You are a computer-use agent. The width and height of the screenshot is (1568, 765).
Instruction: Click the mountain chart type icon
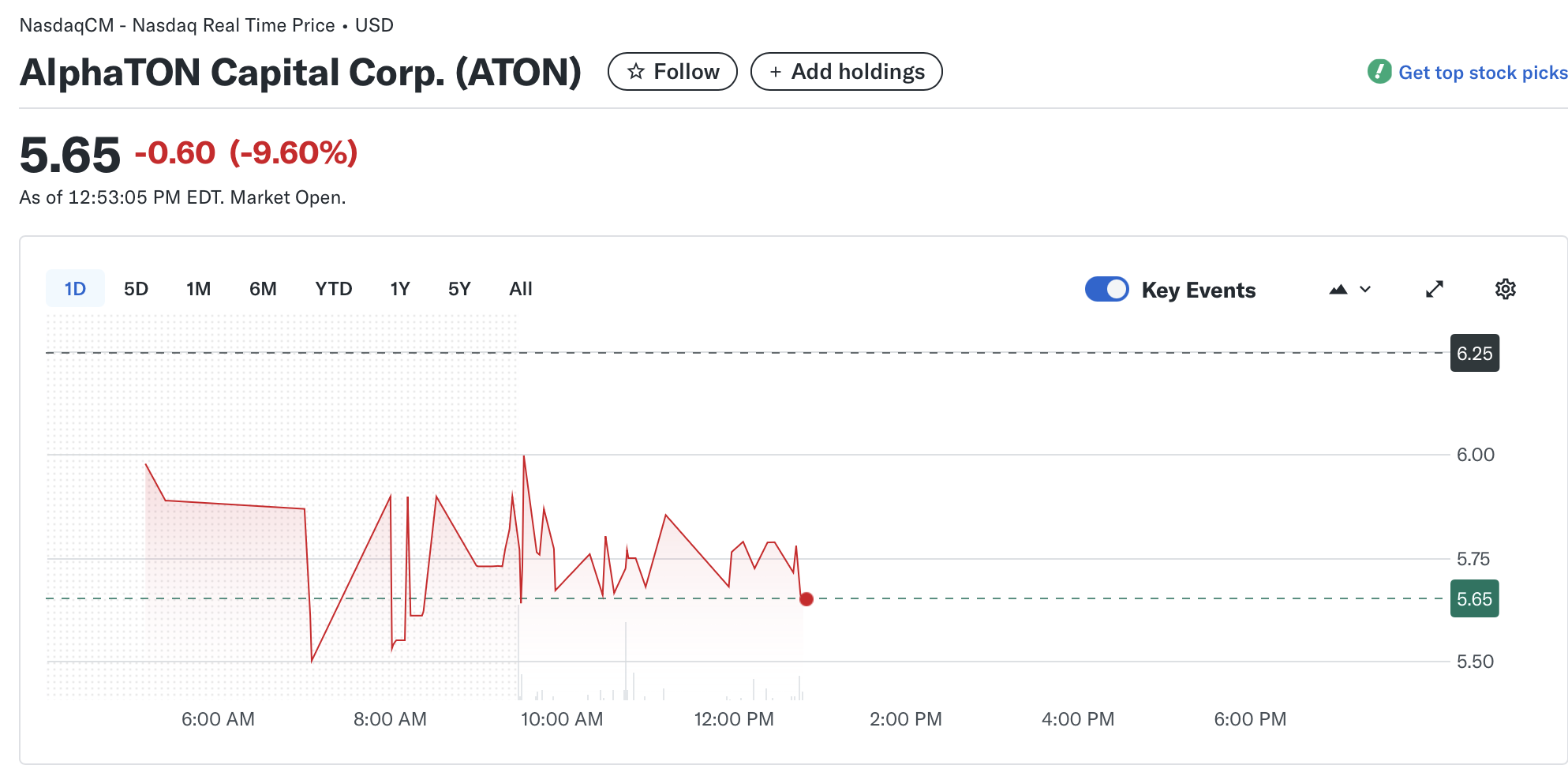point(1338,290)
